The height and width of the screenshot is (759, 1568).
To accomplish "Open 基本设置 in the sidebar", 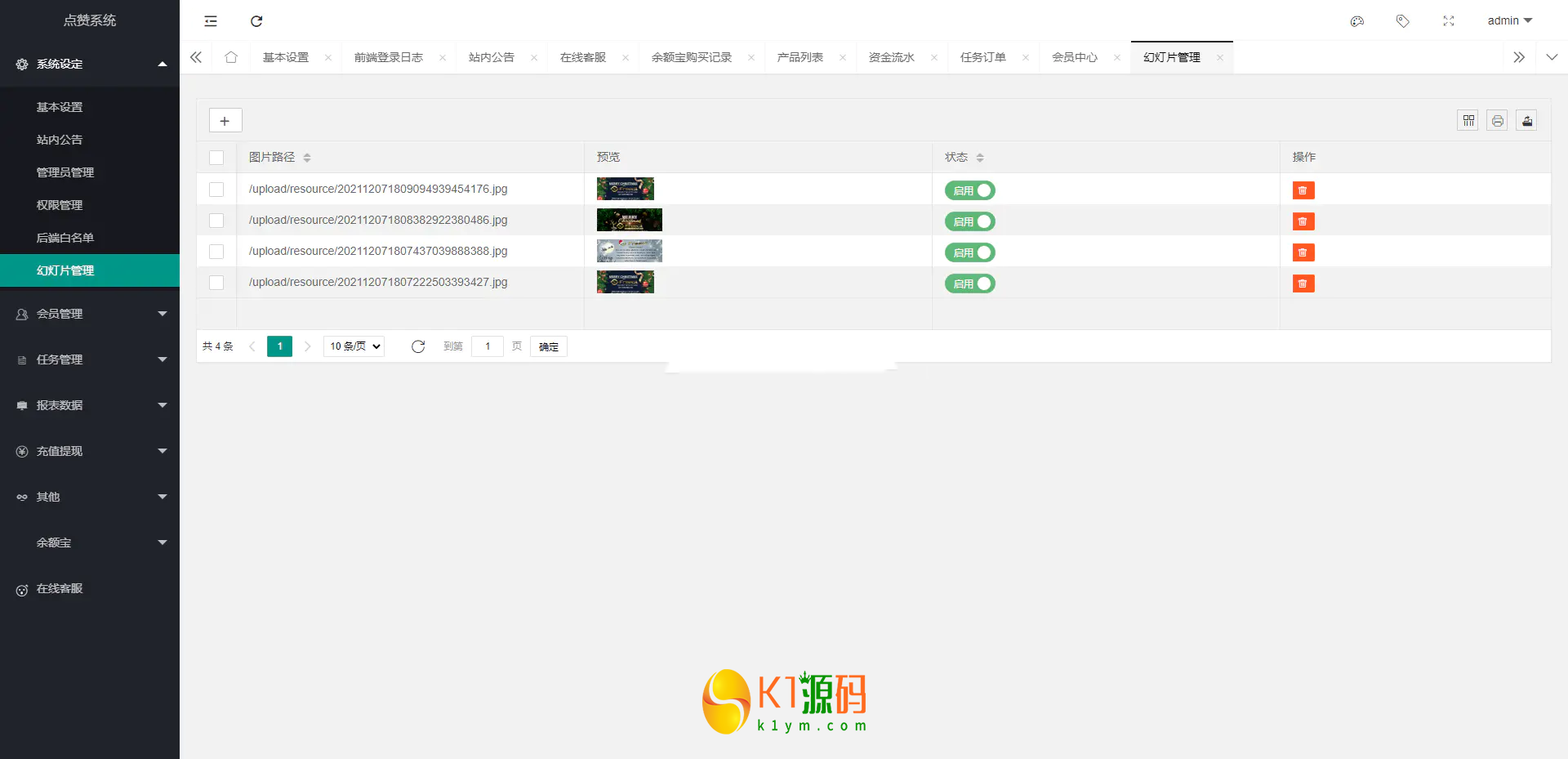I will [90, 107].
